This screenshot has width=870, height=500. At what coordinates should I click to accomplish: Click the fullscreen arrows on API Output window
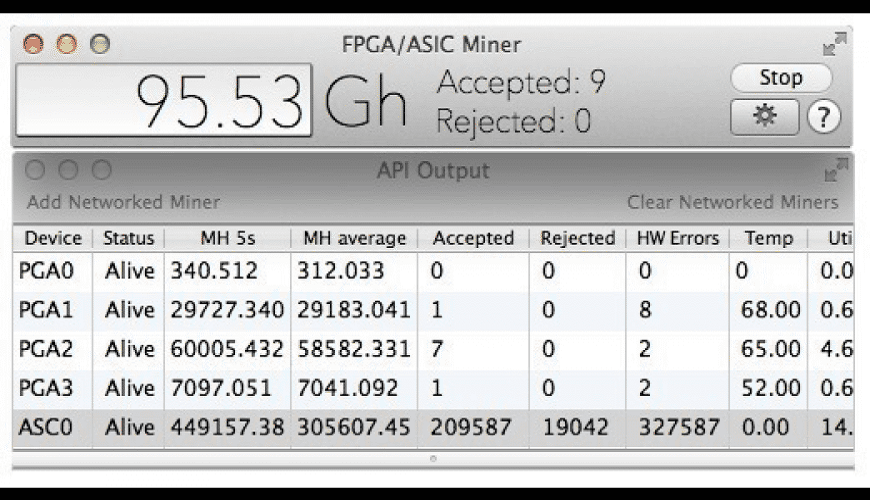click(x=835, y=171)
